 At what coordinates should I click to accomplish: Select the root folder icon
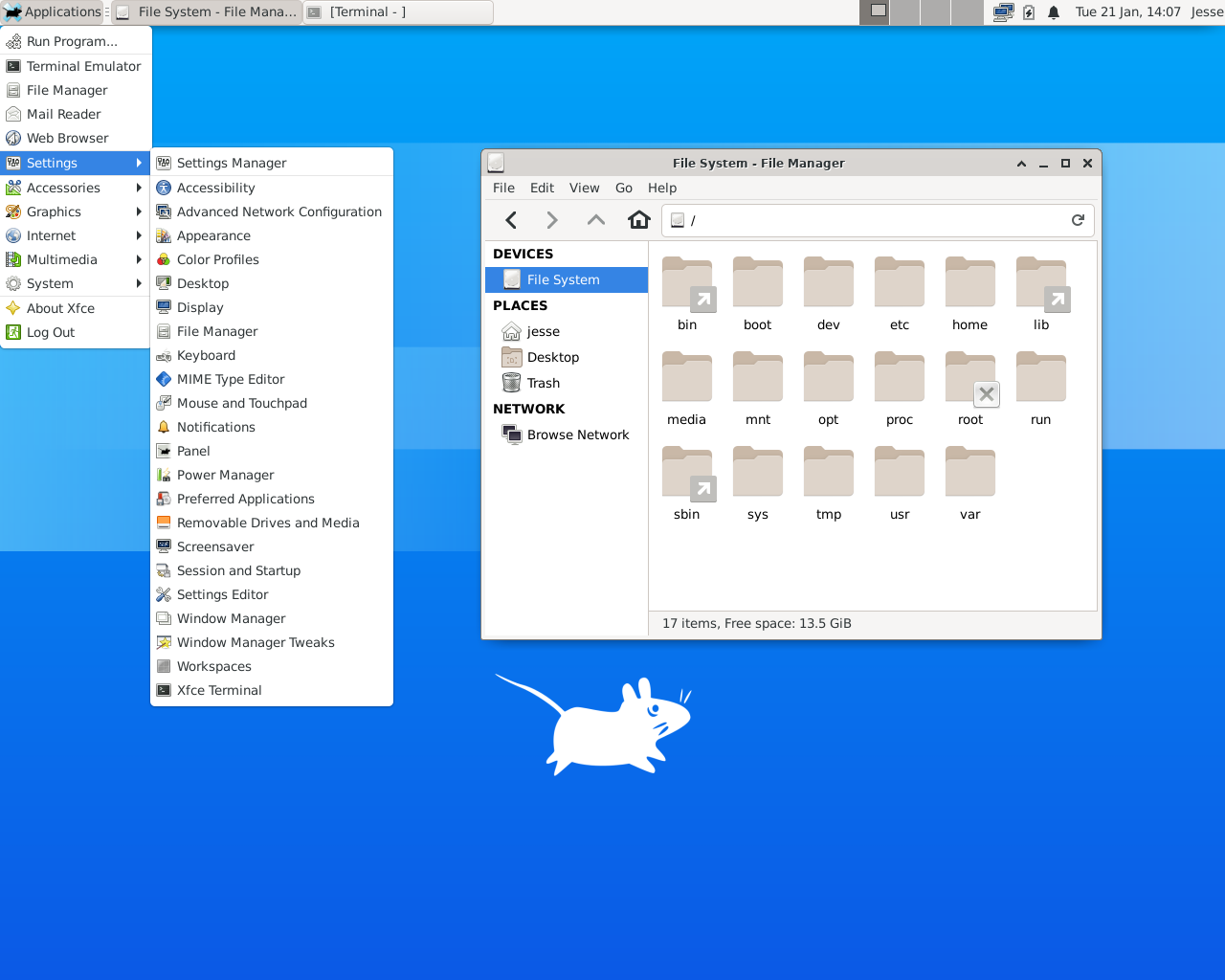click(970, 377)
